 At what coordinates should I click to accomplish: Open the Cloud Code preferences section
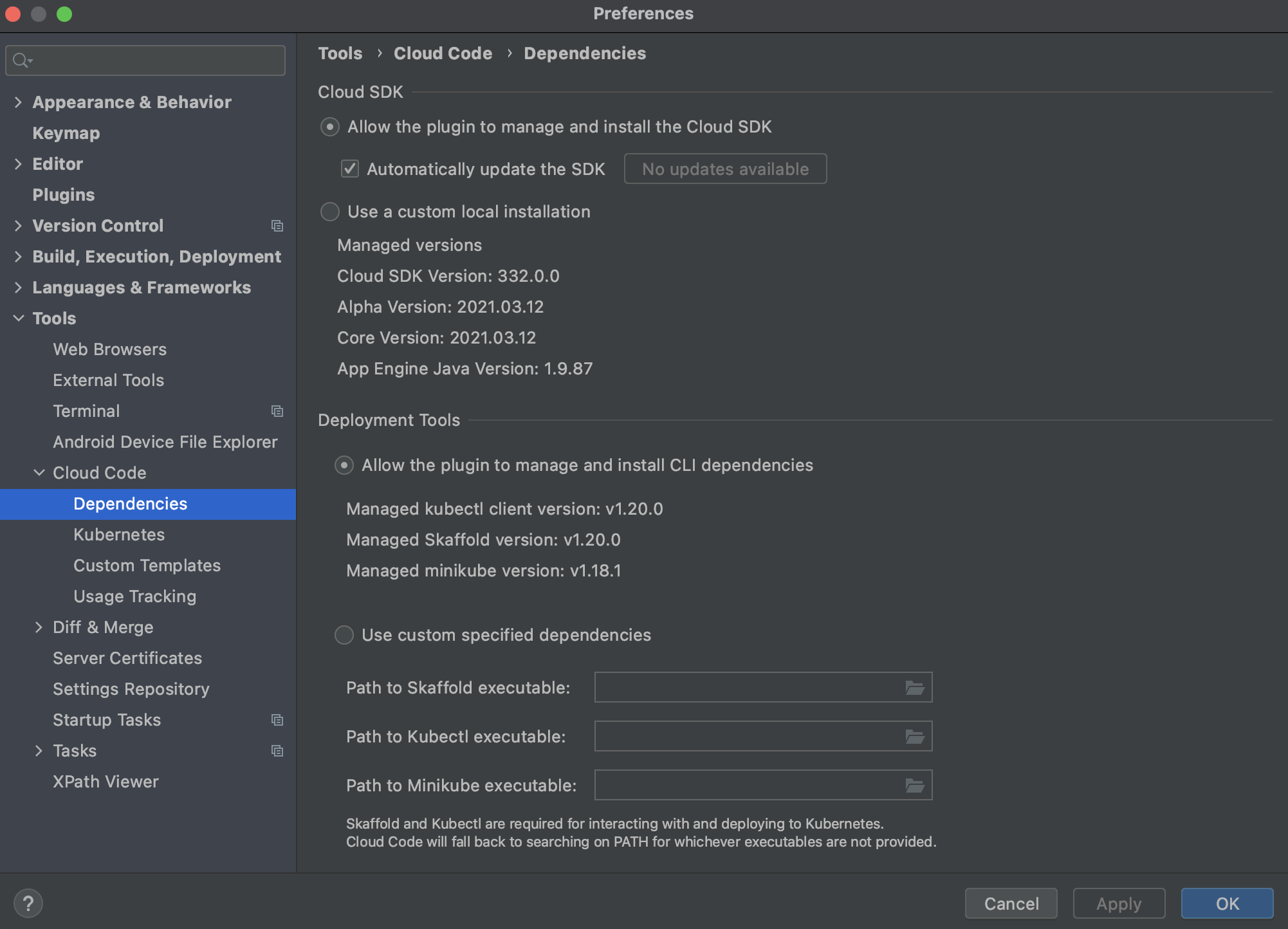pos(100,472)
